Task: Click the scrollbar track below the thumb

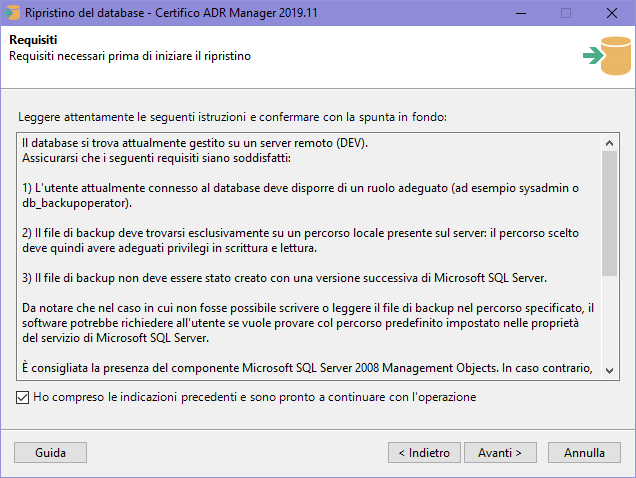Action: pyautogui.click(x=610, y=320)
